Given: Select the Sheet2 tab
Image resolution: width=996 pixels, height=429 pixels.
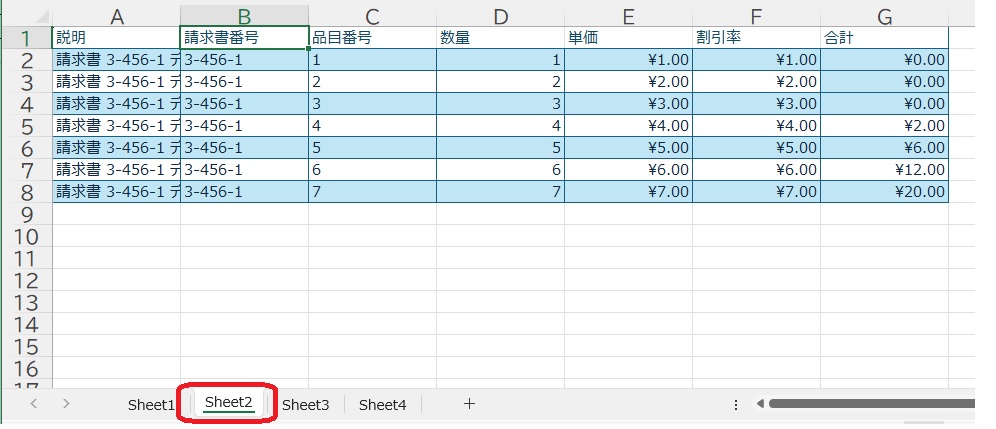Looking at the screenshot, I should 227,404.
